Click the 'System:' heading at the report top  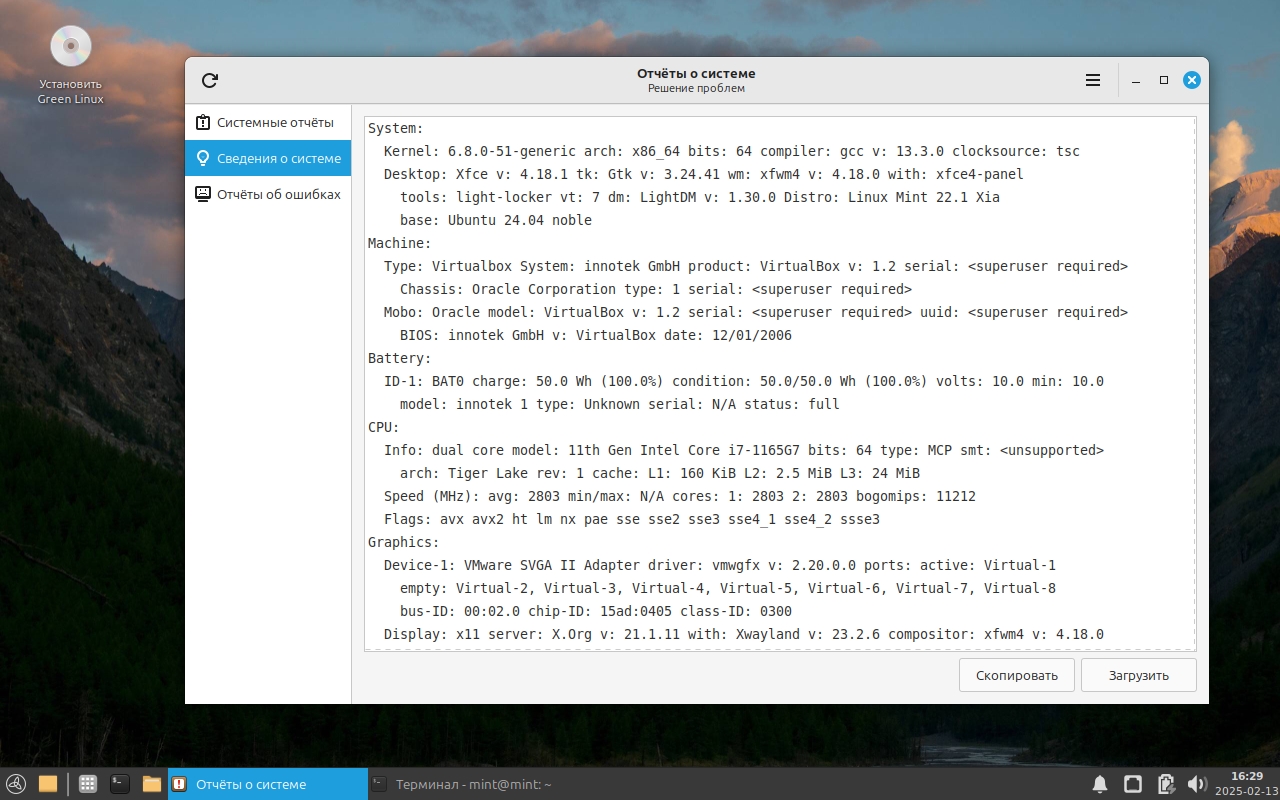click(x=396, y=128)
